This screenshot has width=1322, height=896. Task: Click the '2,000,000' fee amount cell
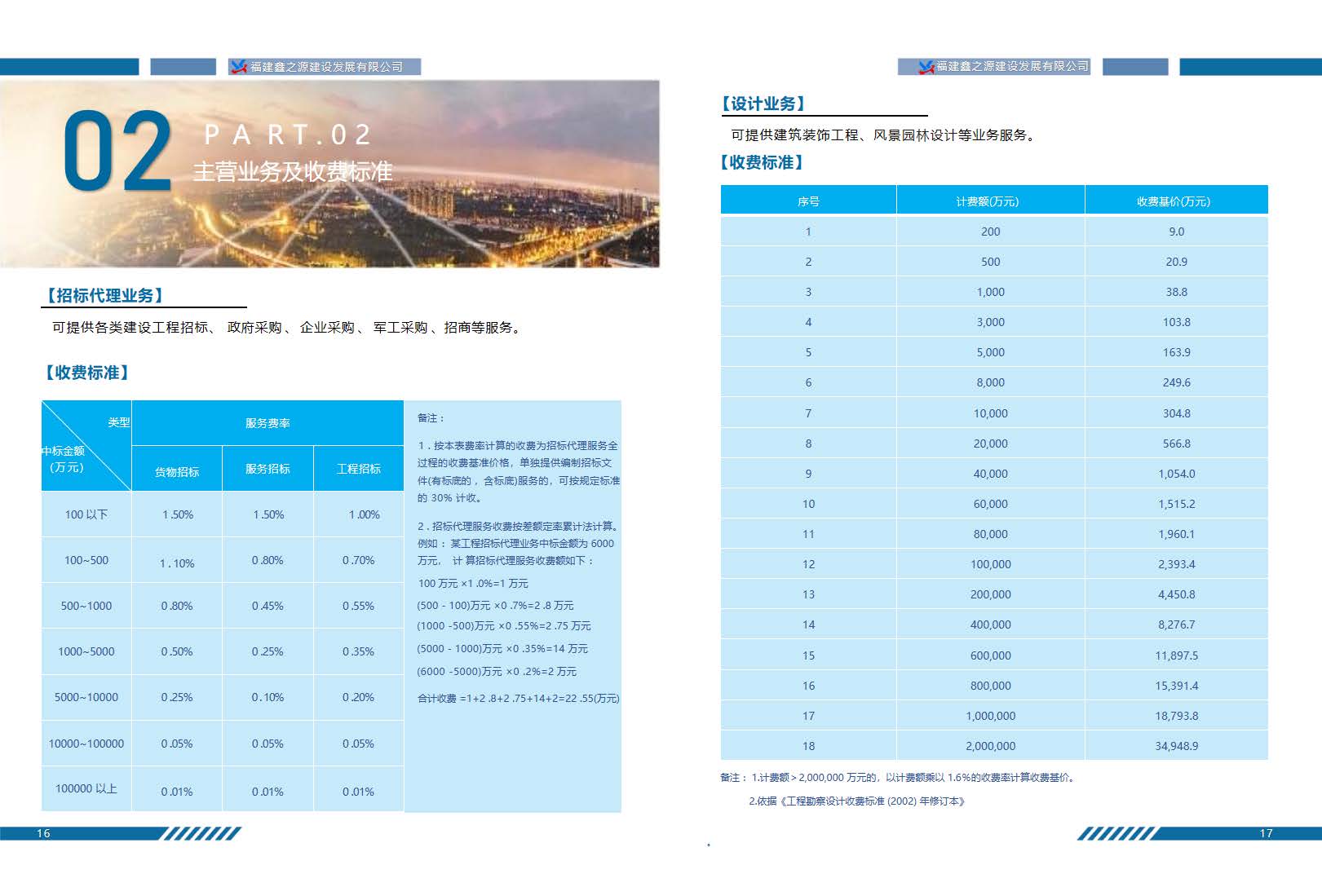[990, 746]
